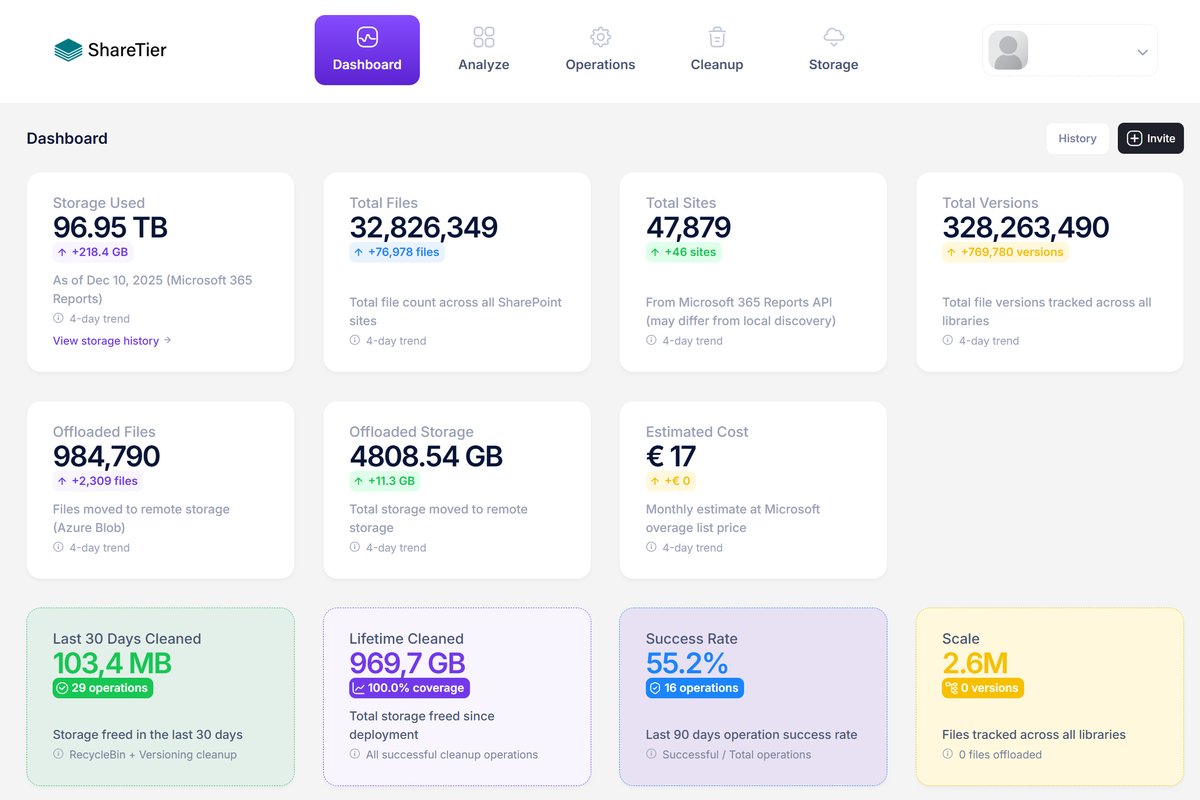This screenshot has height=800, width=1200.
Task: Click branch icon in 0 versions badge
Action: 952,688
